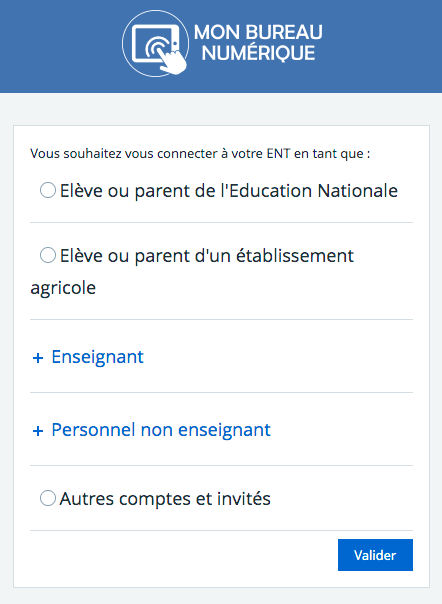Click the blank space left of Valider button

184,555
